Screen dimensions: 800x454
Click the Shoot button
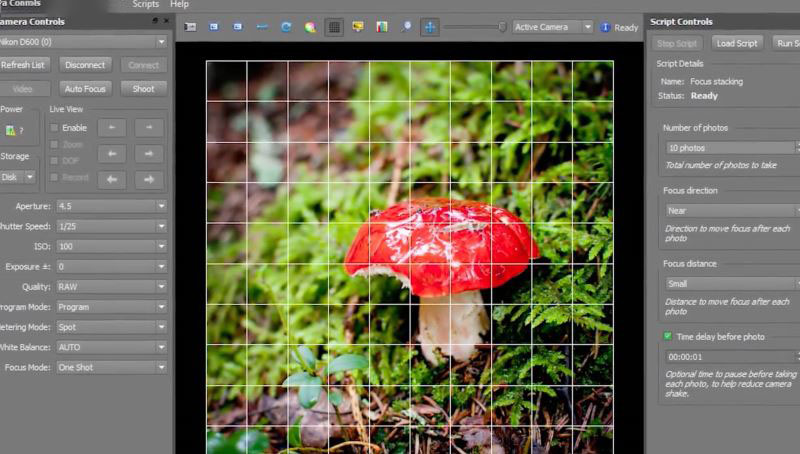(x=144, y=89)
